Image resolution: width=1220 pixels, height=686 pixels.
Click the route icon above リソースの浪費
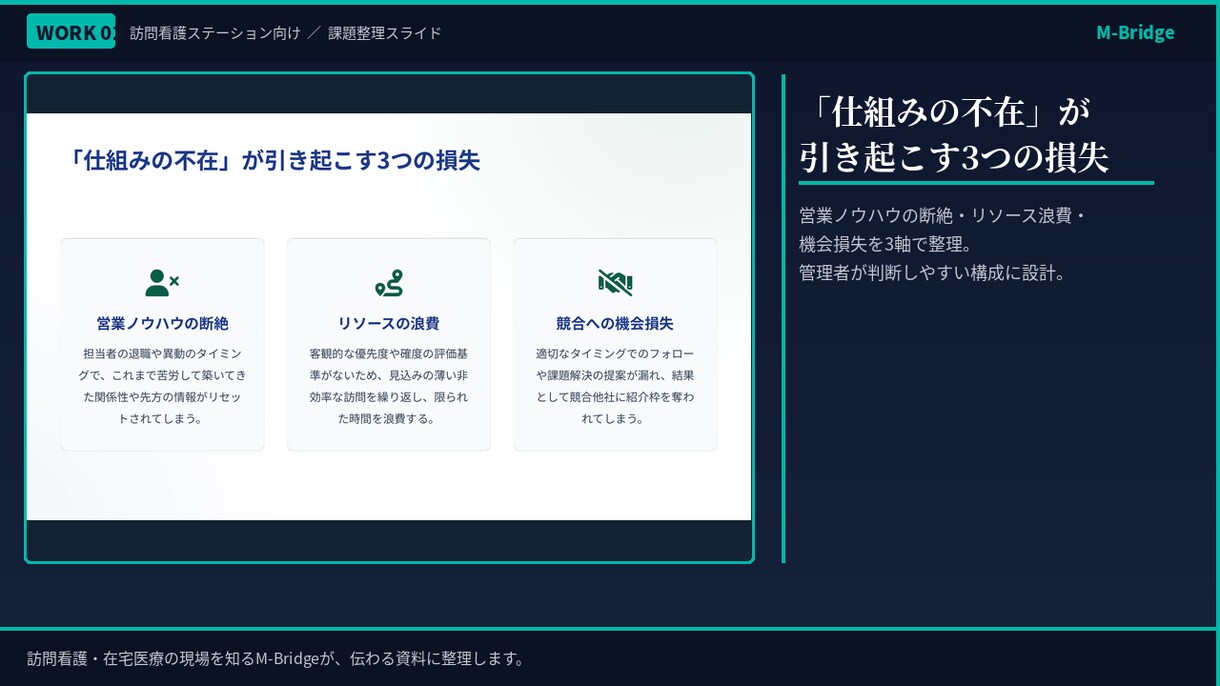pyautogui.click(x=389, y=283)
